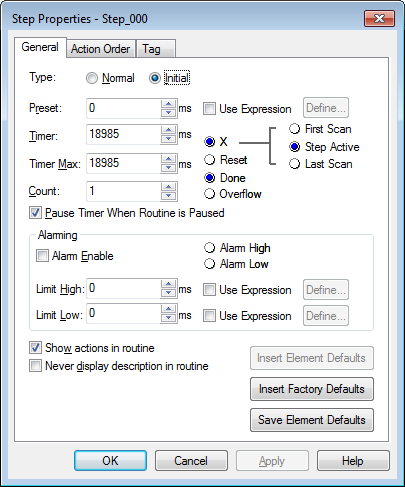Click Define button for Limit High

pos(326,290)
